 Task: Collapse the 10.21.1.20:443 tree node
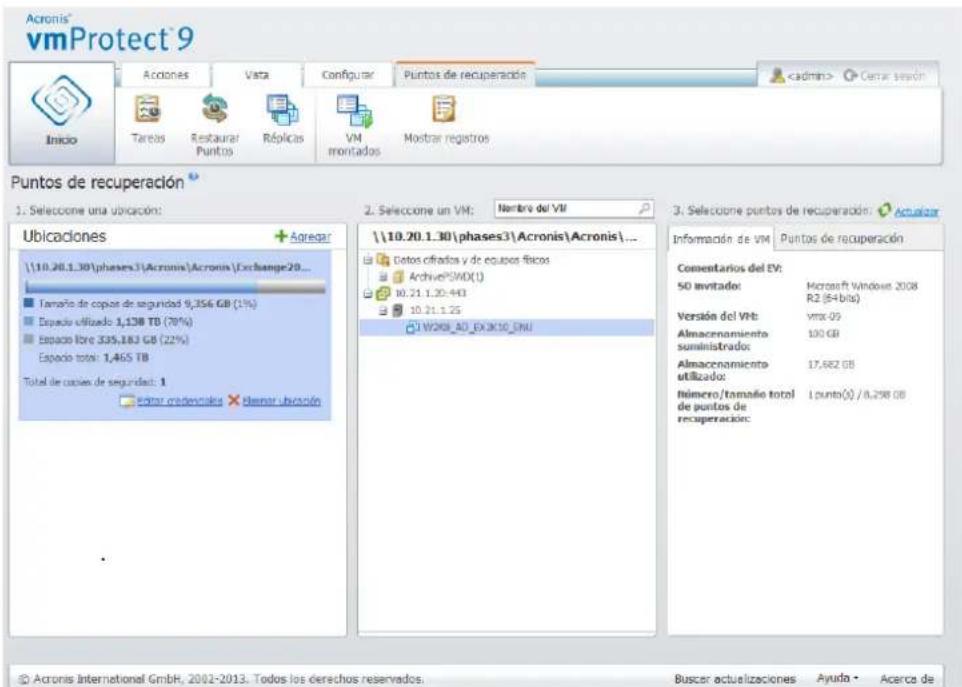pyautogui.click(x=367, y=294)
